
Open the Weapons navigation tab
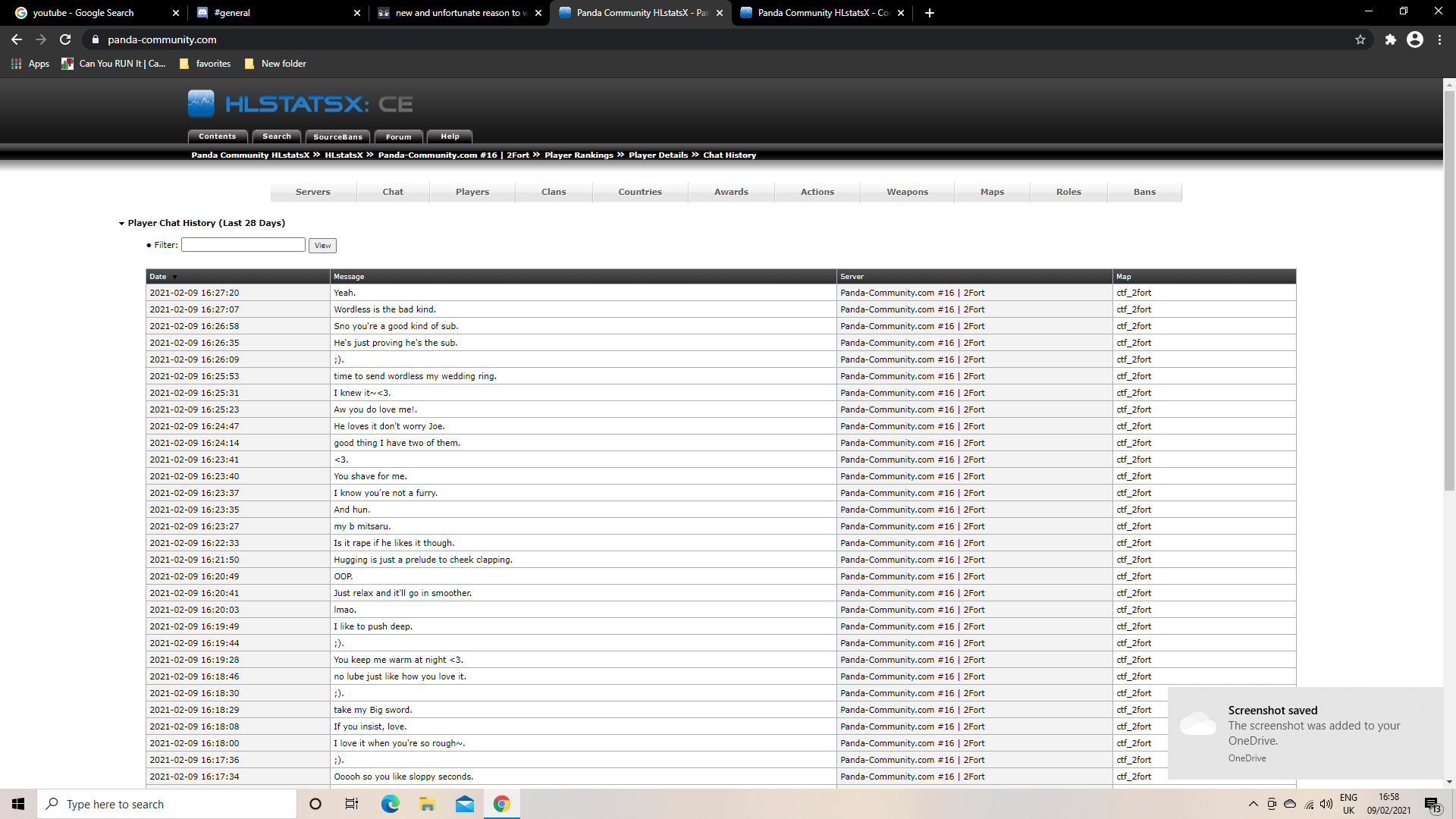point(907,192)
